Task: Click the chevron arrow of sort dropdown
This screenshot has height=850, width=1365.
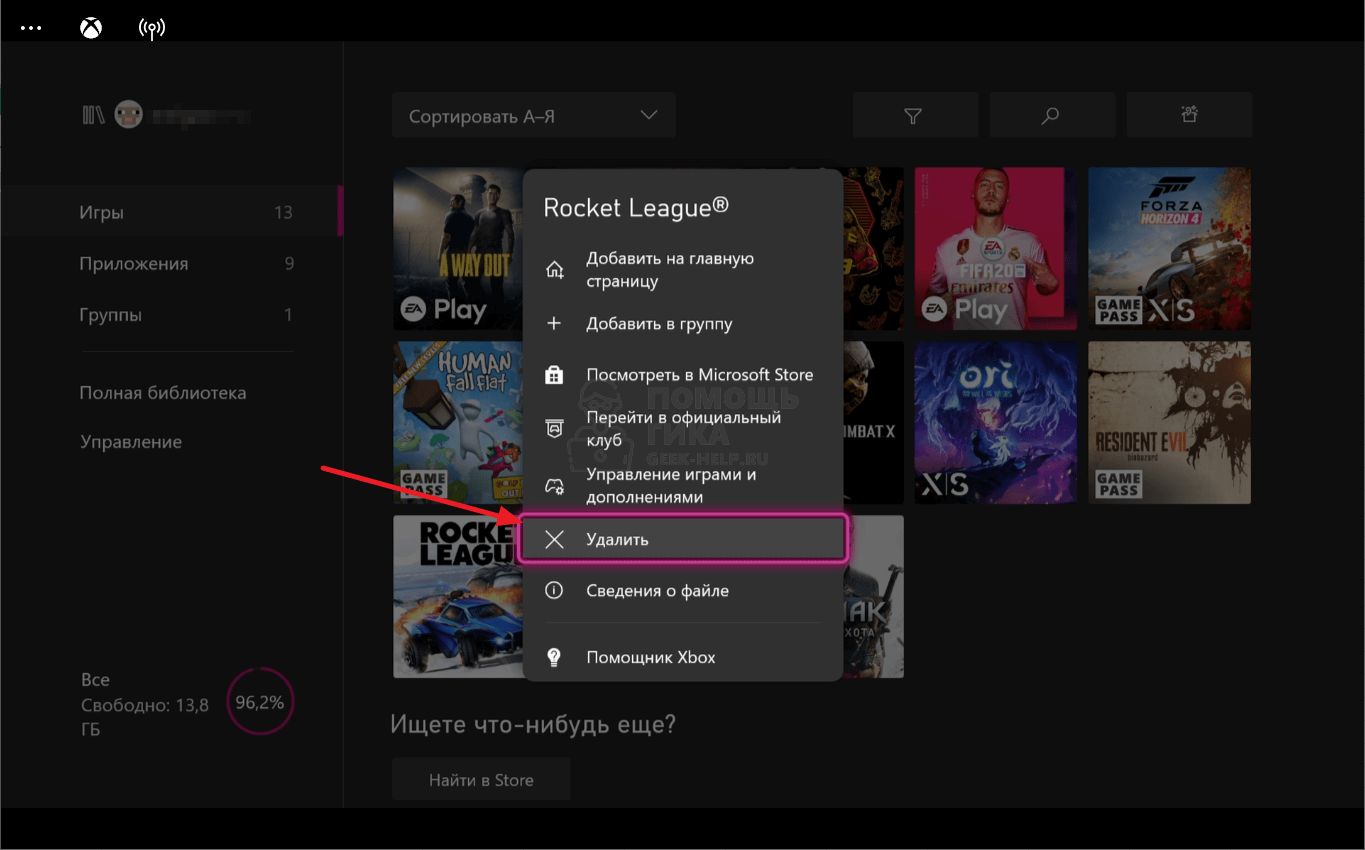Action: click(649, 115)
